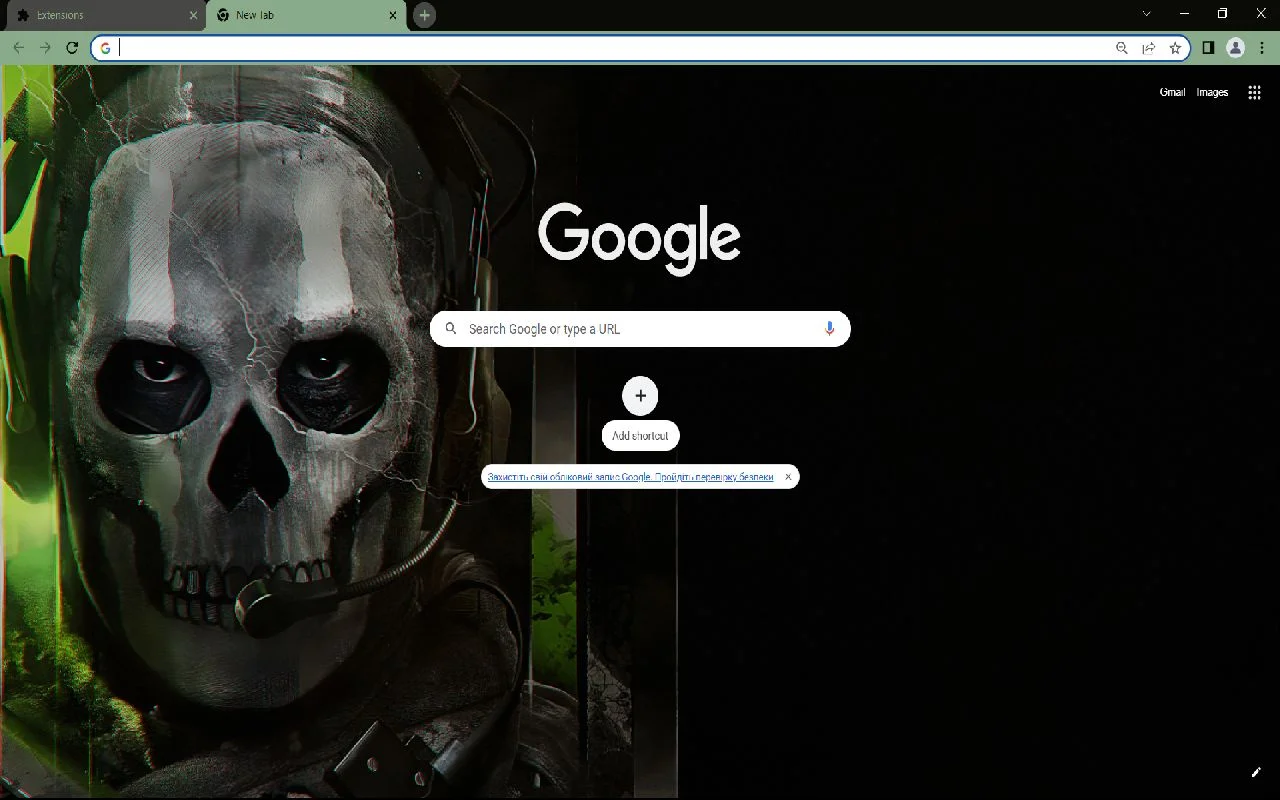
Task: Close the Extensions tab
Action: coord(193,15)
